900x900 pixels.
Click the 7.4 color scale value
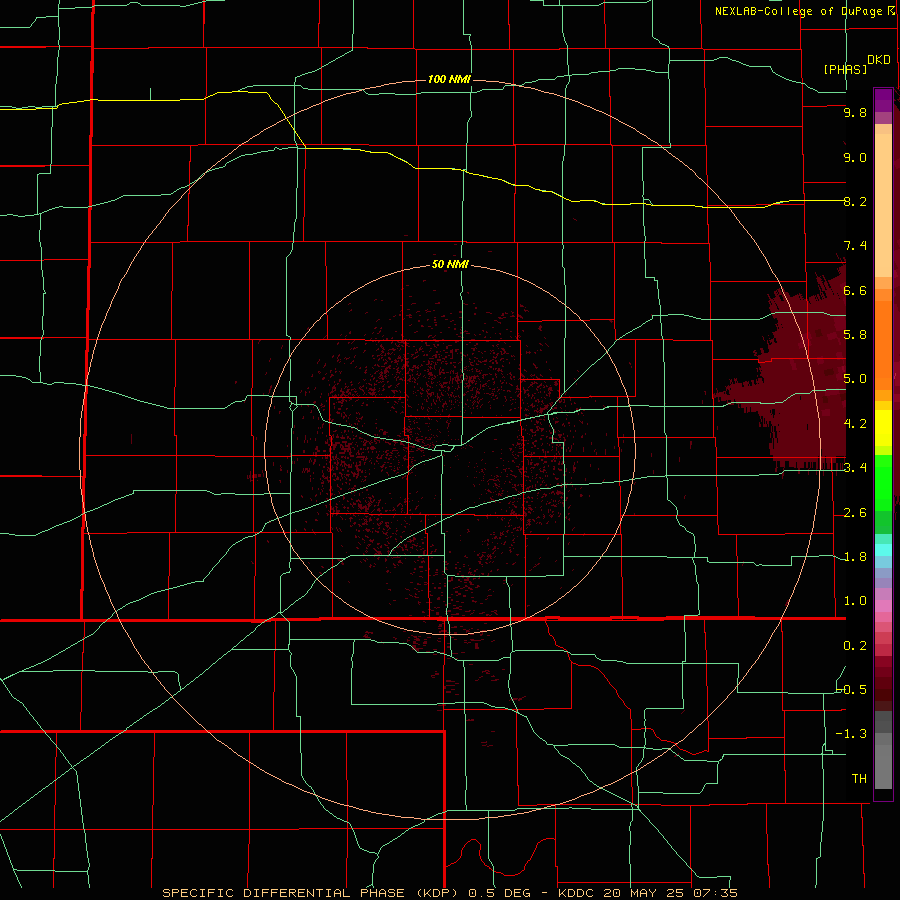coord(855,246)
